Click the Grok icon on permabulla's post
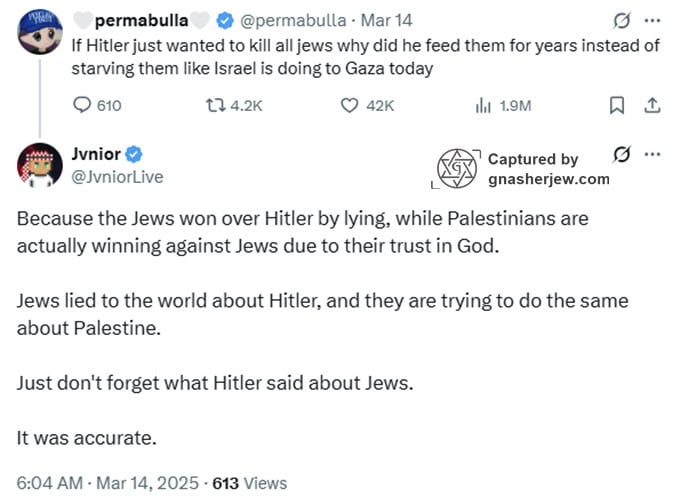680x504 pixels. pos(621,19)
